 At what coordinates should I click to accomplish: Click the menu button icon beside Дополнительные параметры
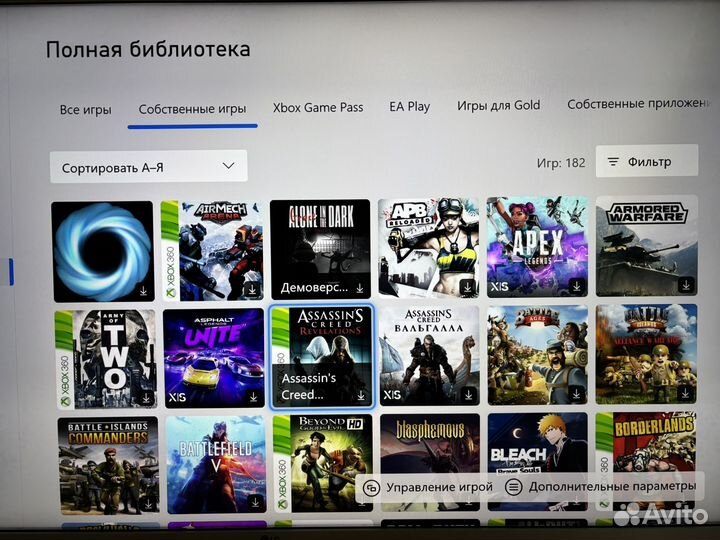513,487
